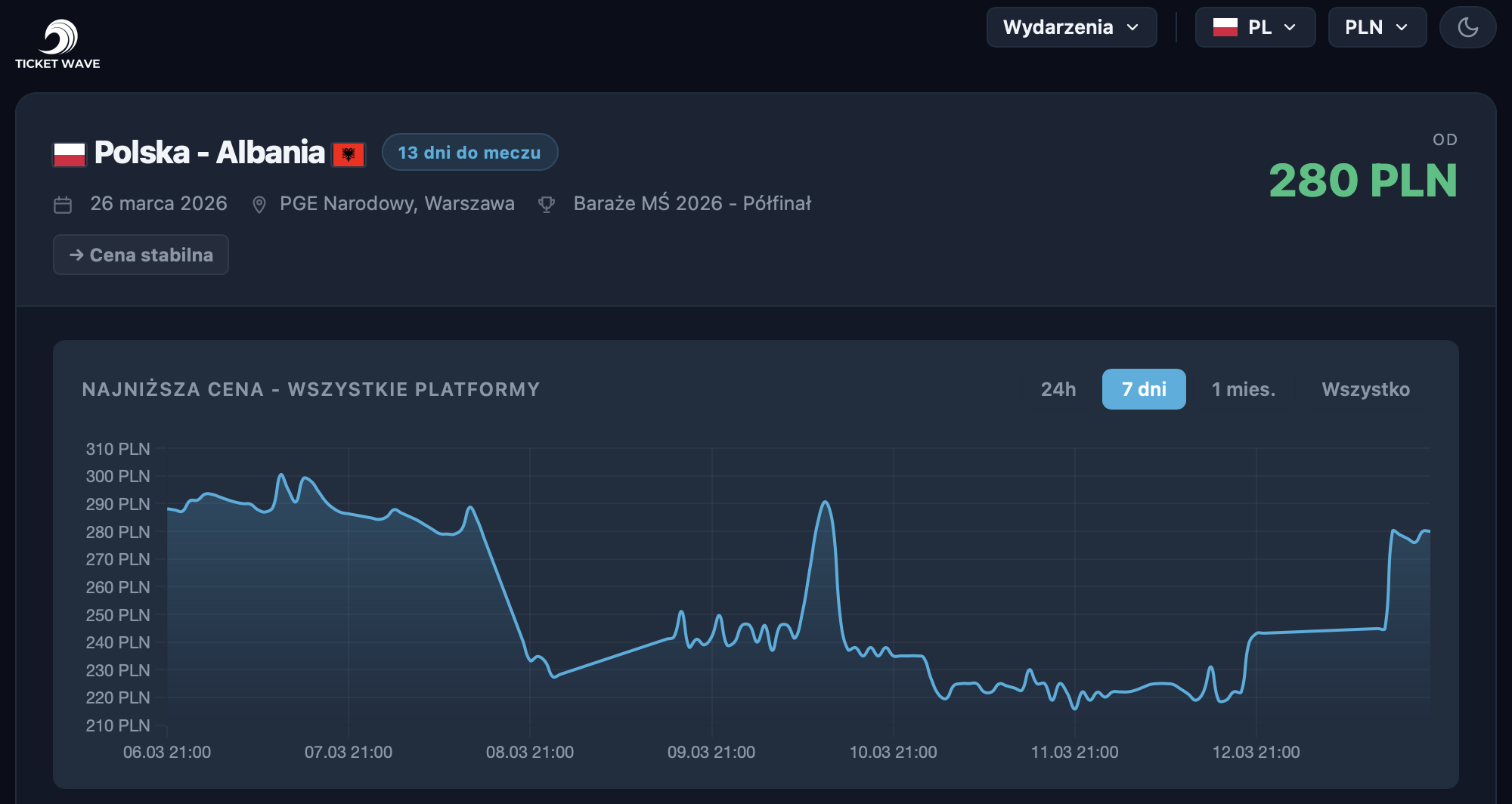The width and height of the screenshot is (1512, 804).
Task: Show Wszystko full price history
Action: [x=1365, y=389]
